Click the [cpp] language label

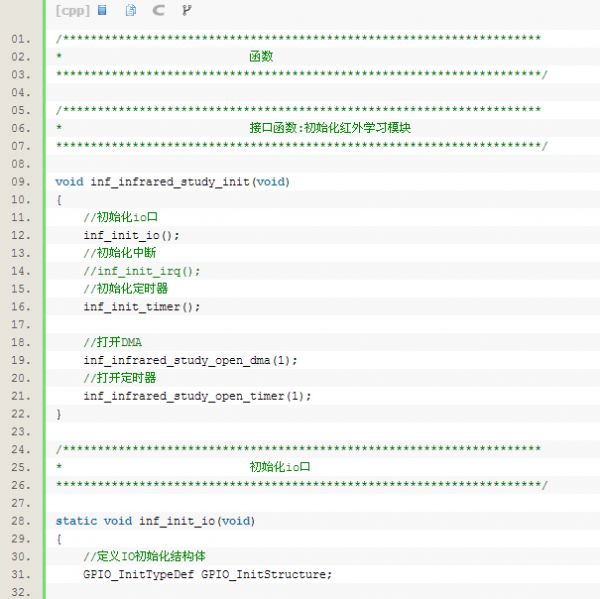[73, 11]
